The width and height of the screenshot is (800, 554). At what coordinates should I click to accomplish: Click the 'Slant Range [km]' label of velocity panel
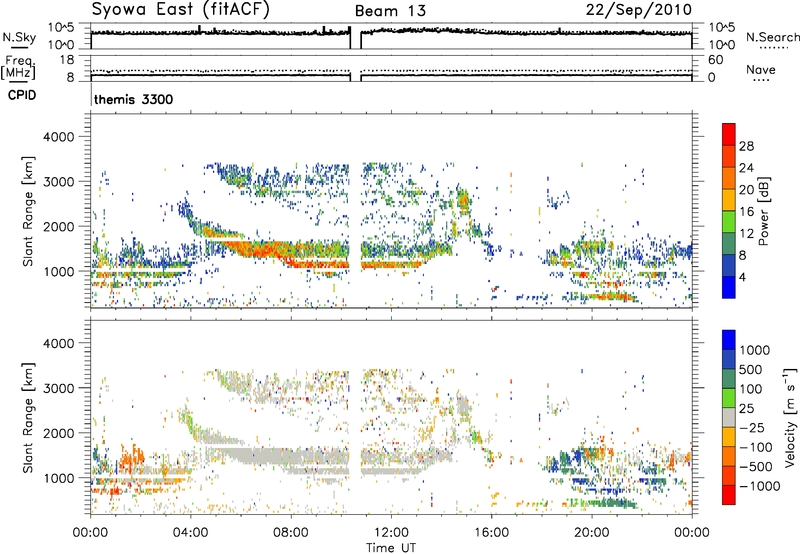point(28,417)
